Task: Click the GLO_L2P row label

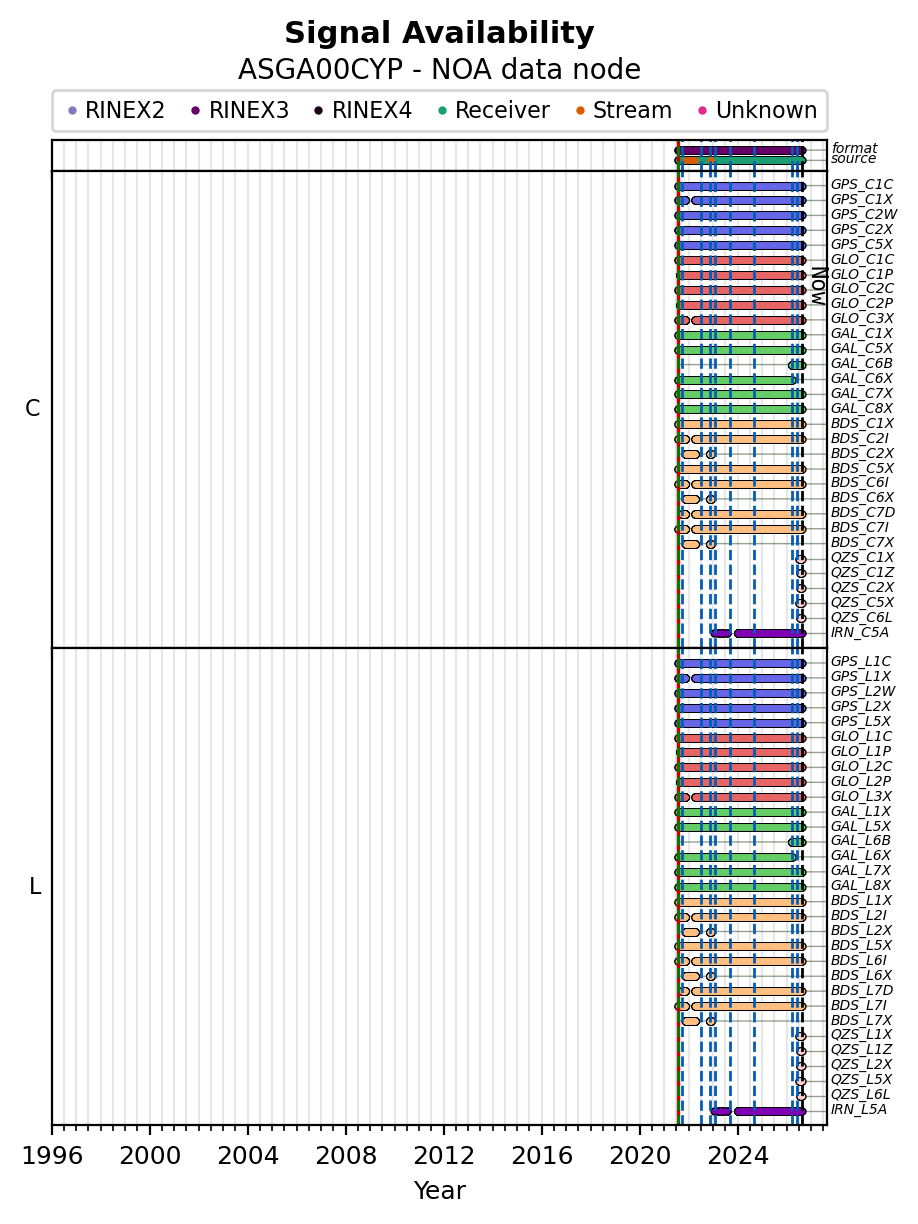Action: [x=862, y=782]
